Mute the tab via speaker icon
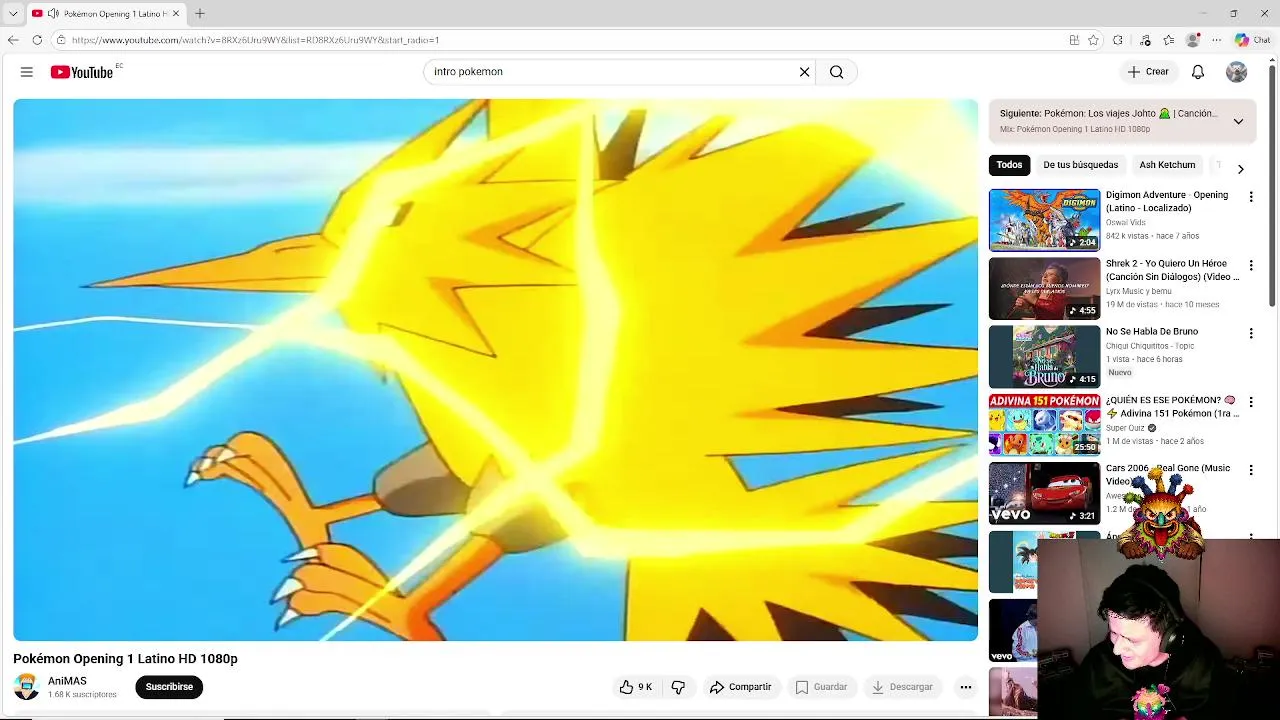Viewport: 1280px width, 720px height. tap(53, 14)
